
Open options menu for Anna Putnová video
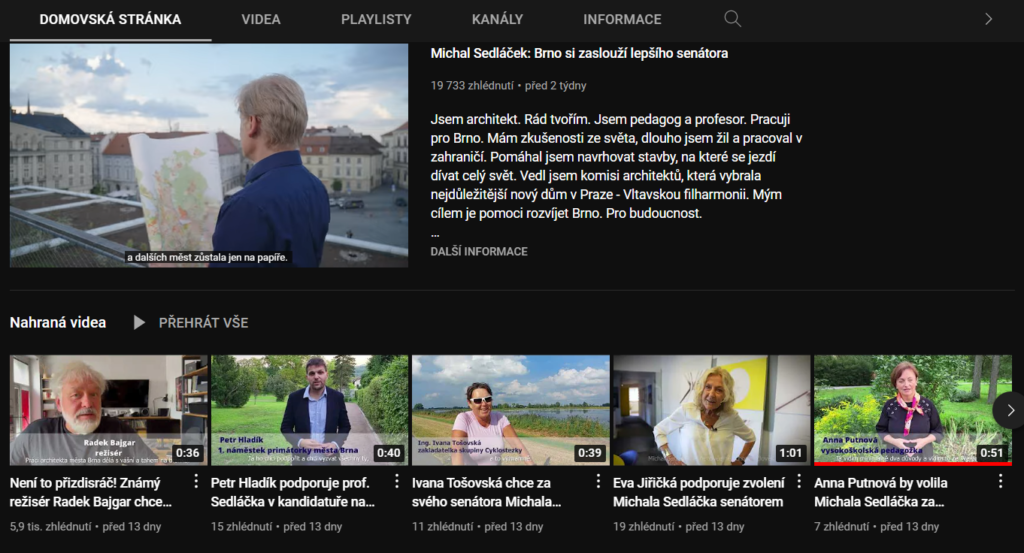(1000, 482)
